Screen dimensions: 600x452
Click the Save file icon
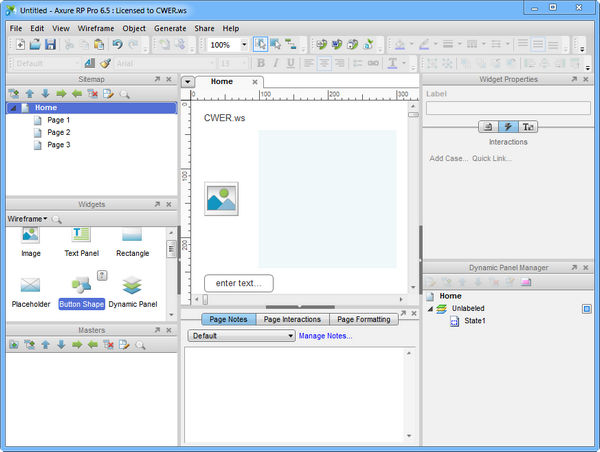click(x=50, y=45)
